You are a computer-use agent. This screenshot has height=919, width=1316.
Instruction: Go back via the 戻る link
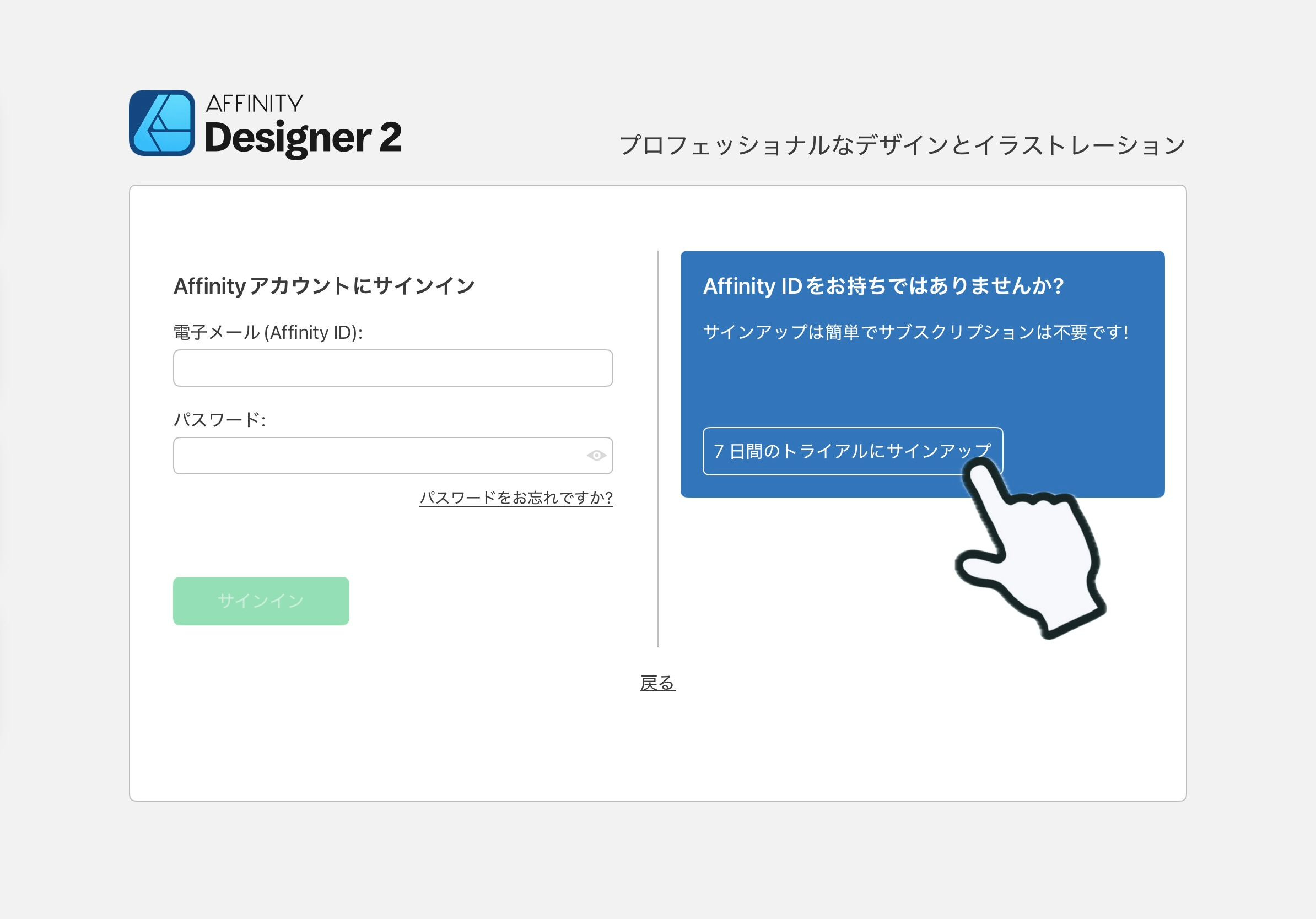click(657, 683)
